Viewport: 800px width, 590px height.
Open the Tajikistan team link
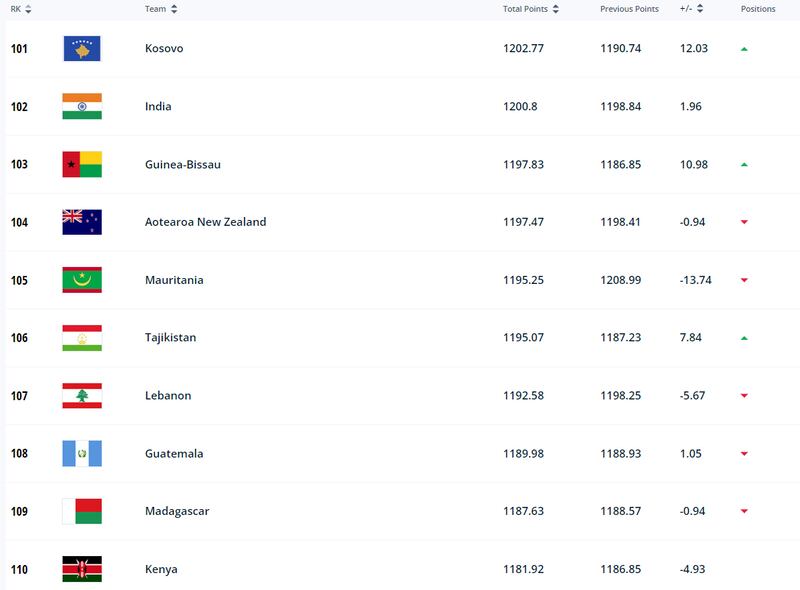point(170,337)
